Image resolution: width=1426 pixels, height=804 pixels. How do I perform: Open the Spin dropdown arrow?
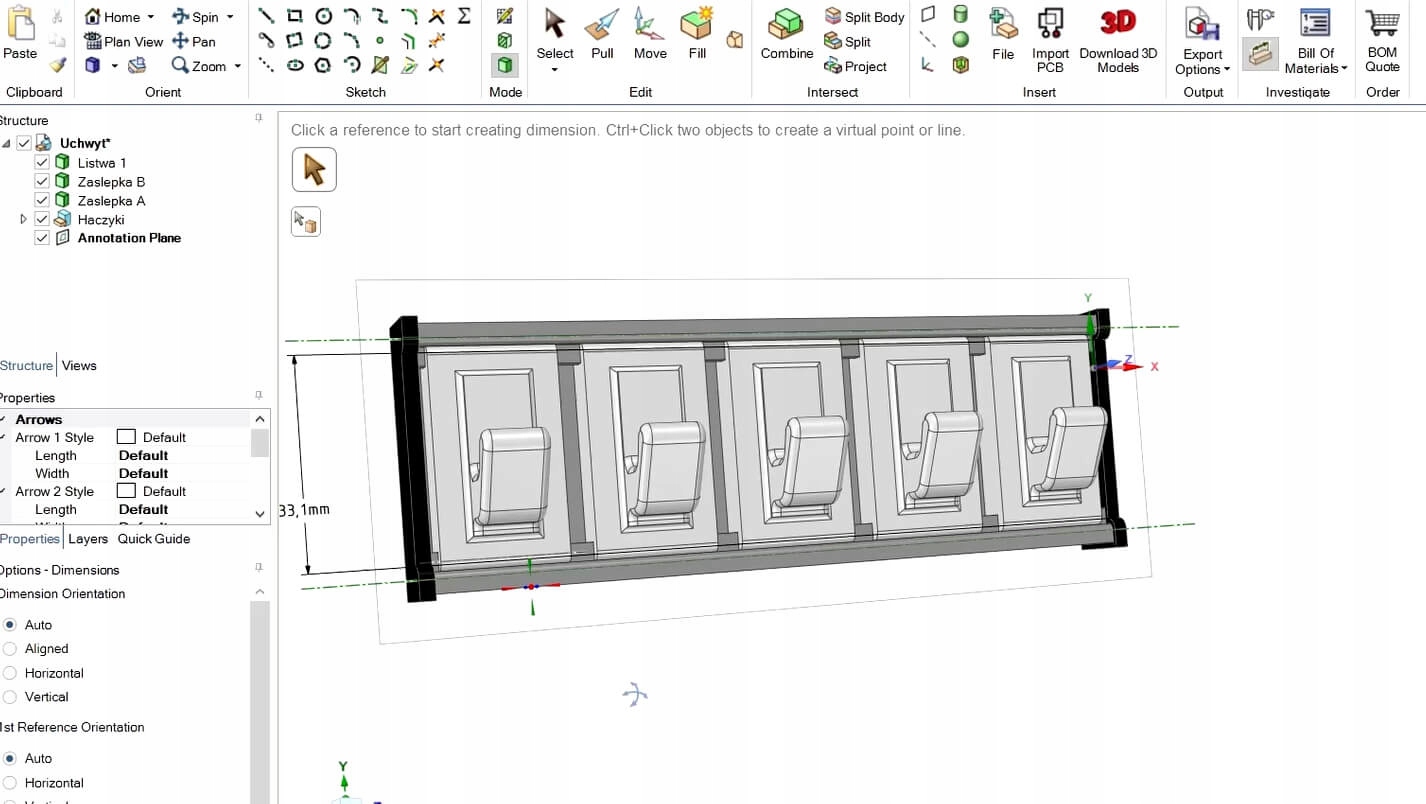[230, 17]
